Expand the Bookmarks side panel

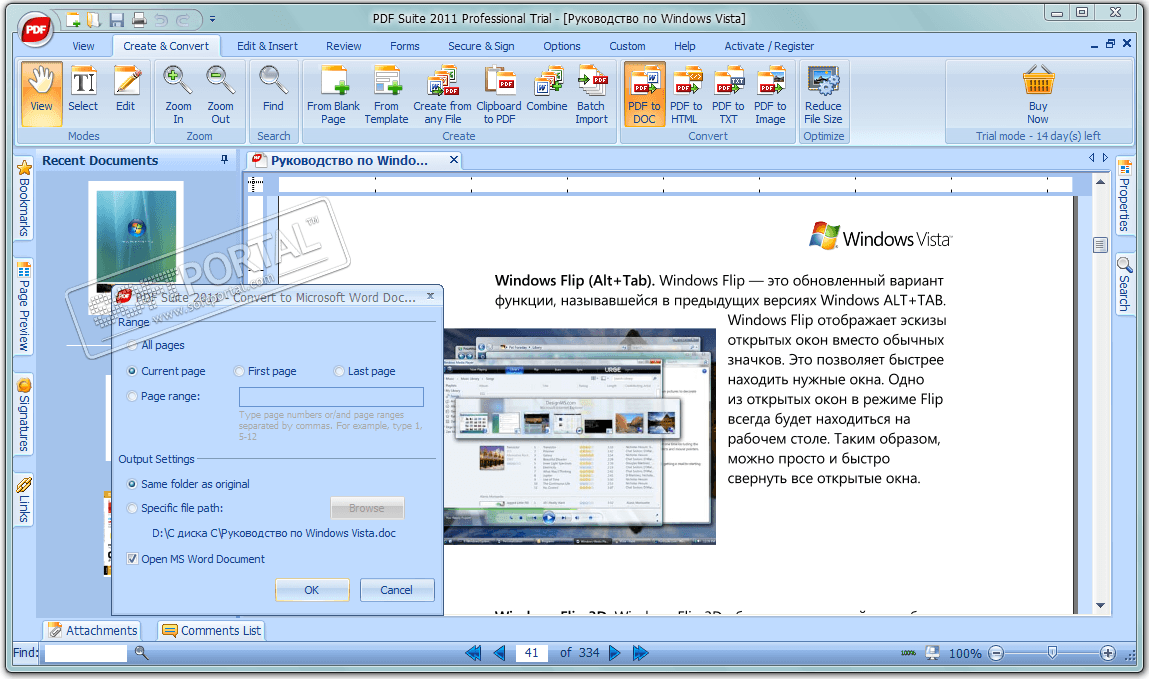(24, 198)
